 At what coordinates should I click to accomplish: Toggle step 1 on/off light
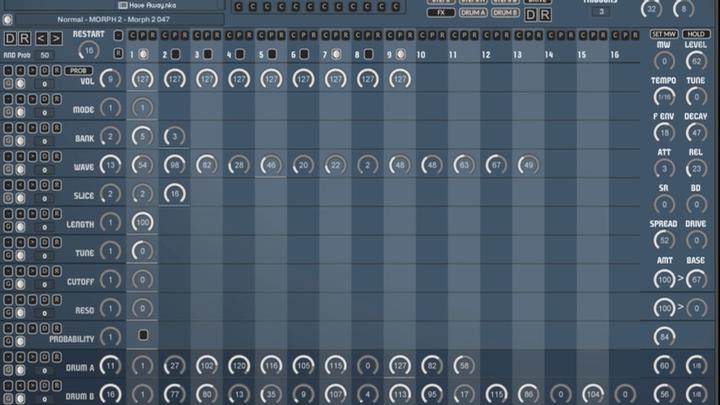[143, 54]
